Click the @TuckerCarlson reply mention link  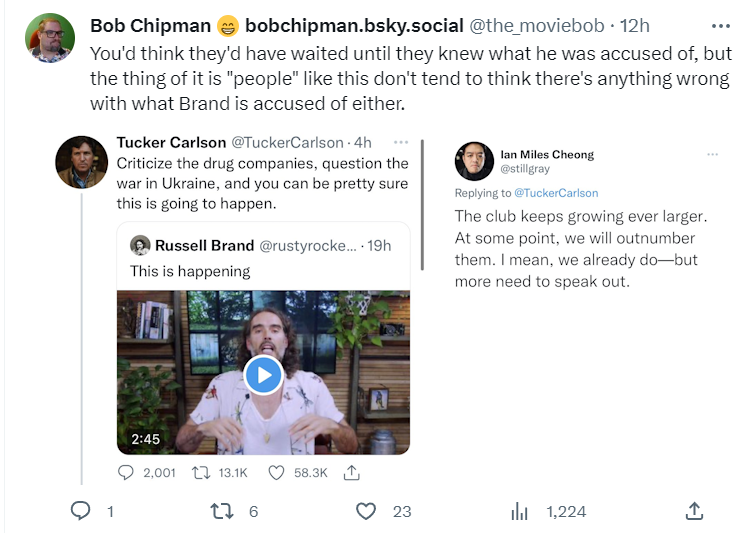point(556,193)
